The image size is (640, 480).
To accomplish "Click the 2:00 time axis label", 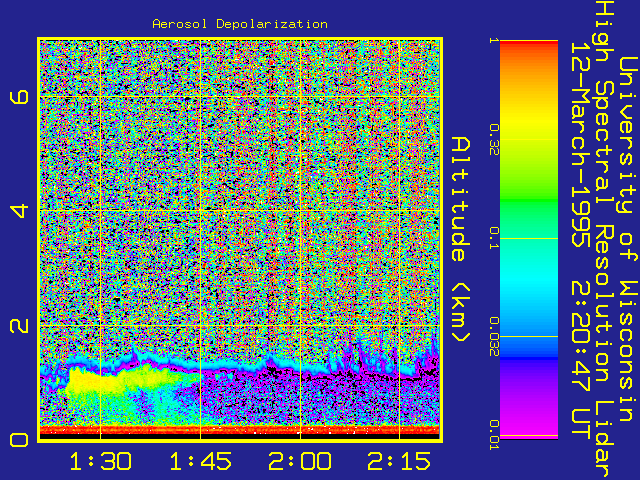I will click(300, 461).
